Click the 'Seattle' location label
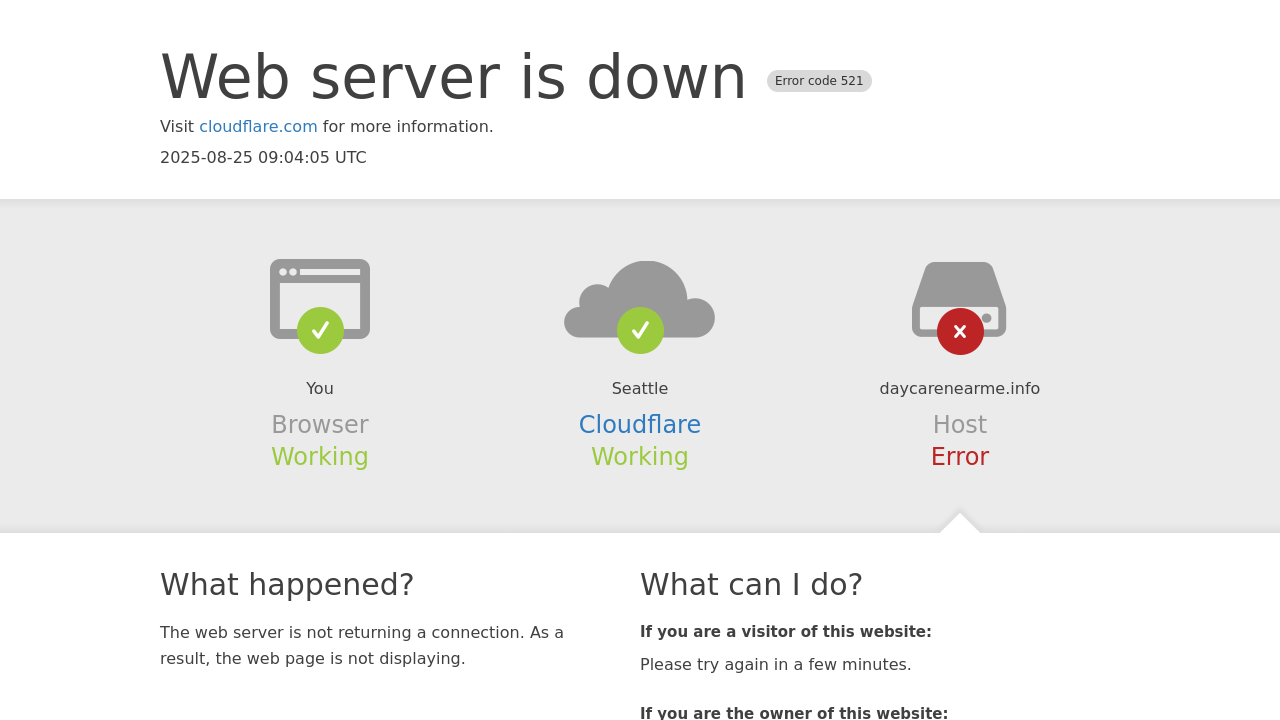This screenshot has height=720, width=1280. (x=640, y=389)
